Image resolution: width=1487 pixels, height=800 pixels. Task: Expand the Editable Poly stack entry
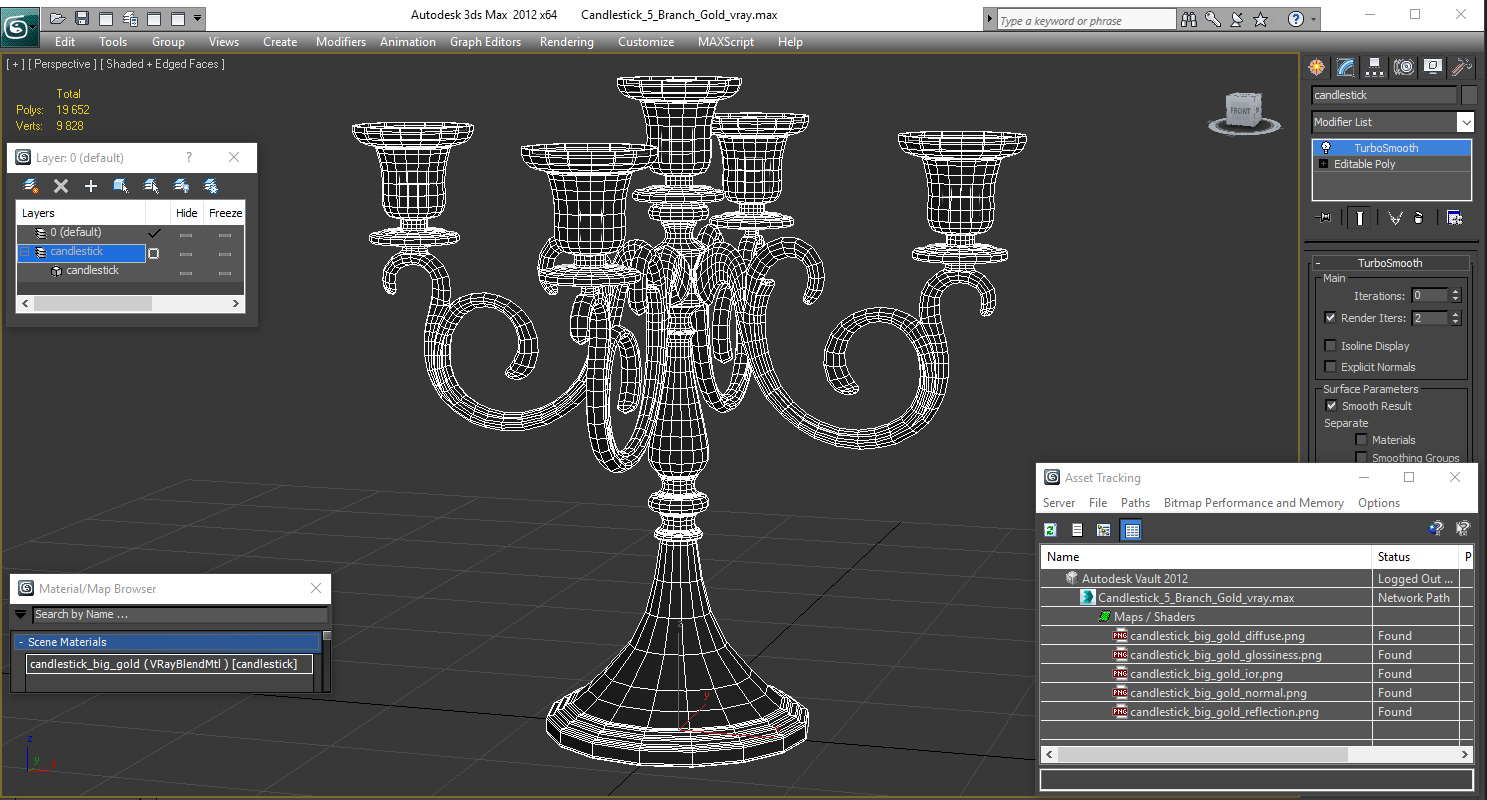1324,164
